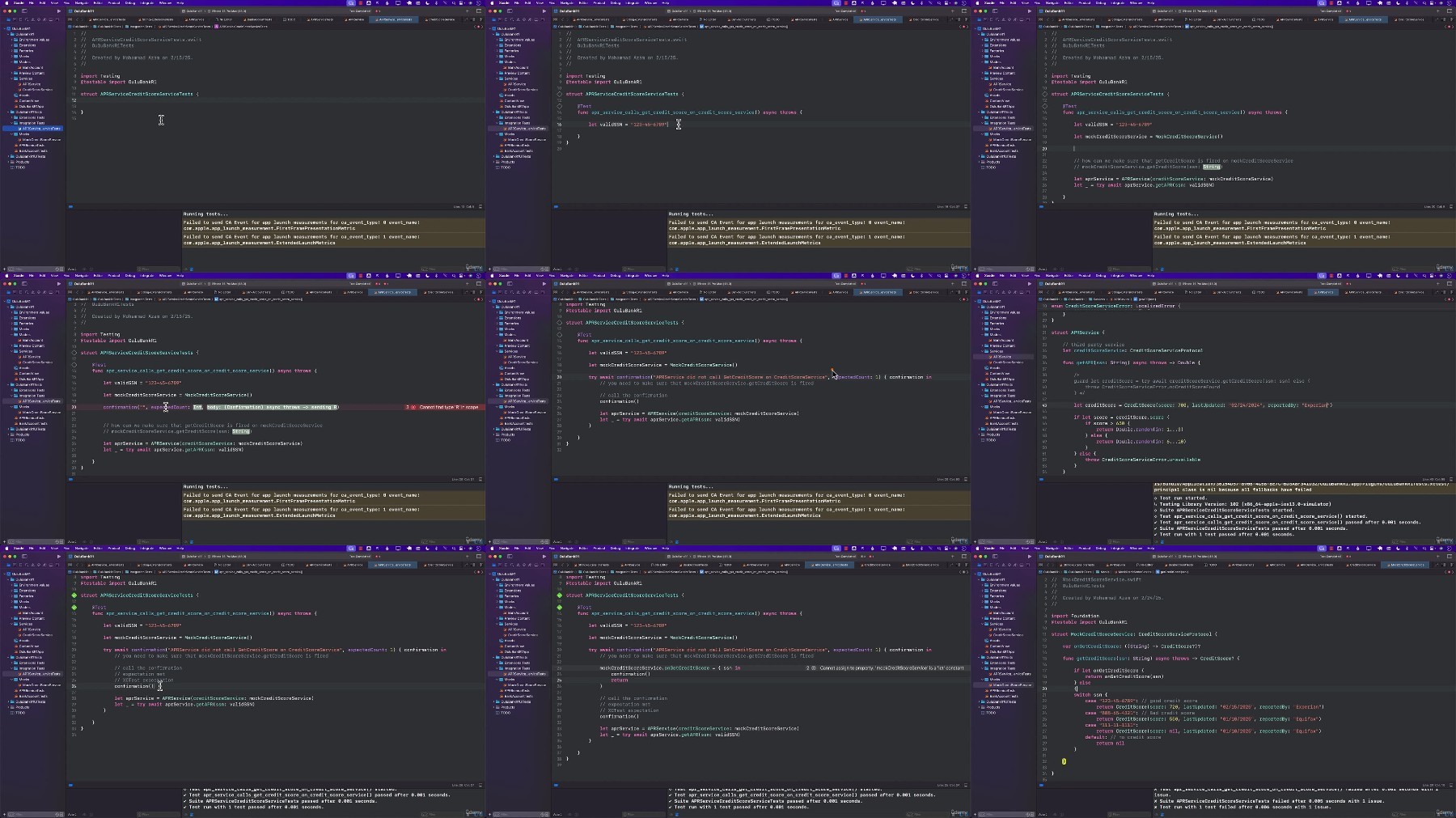This screenshot has height=818, width=1456.
Task: Click the green passed diamond beside the struct in the bottom-left frame
Action: (x=74, y=595)
